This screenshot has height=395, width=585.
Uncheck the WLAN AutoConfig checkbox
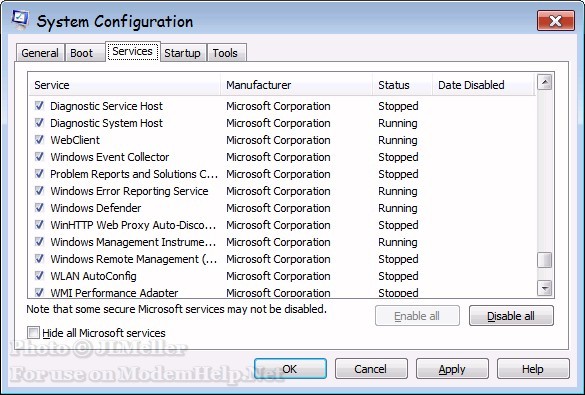[39, 276]
